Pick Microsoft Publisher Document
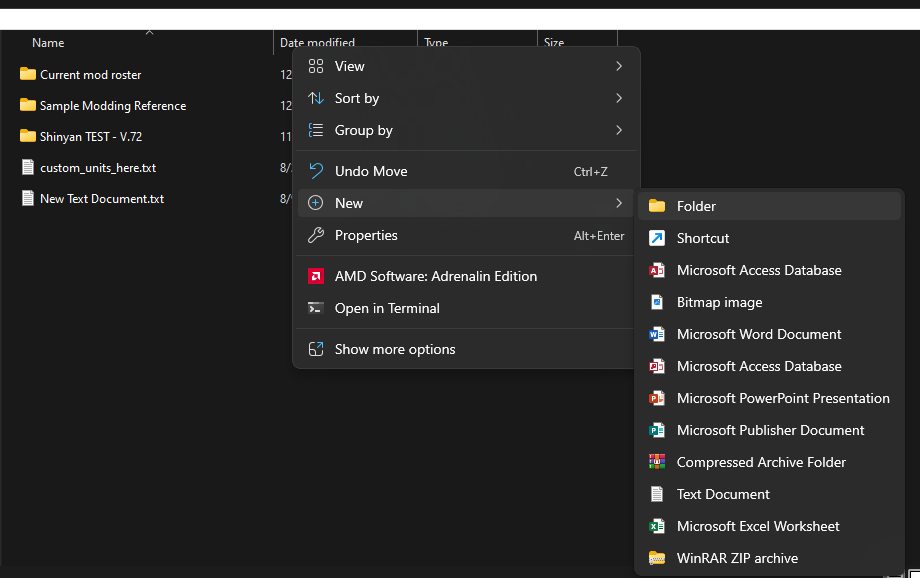The width and height of the screenshot is (920, 578). coord(770,430)
